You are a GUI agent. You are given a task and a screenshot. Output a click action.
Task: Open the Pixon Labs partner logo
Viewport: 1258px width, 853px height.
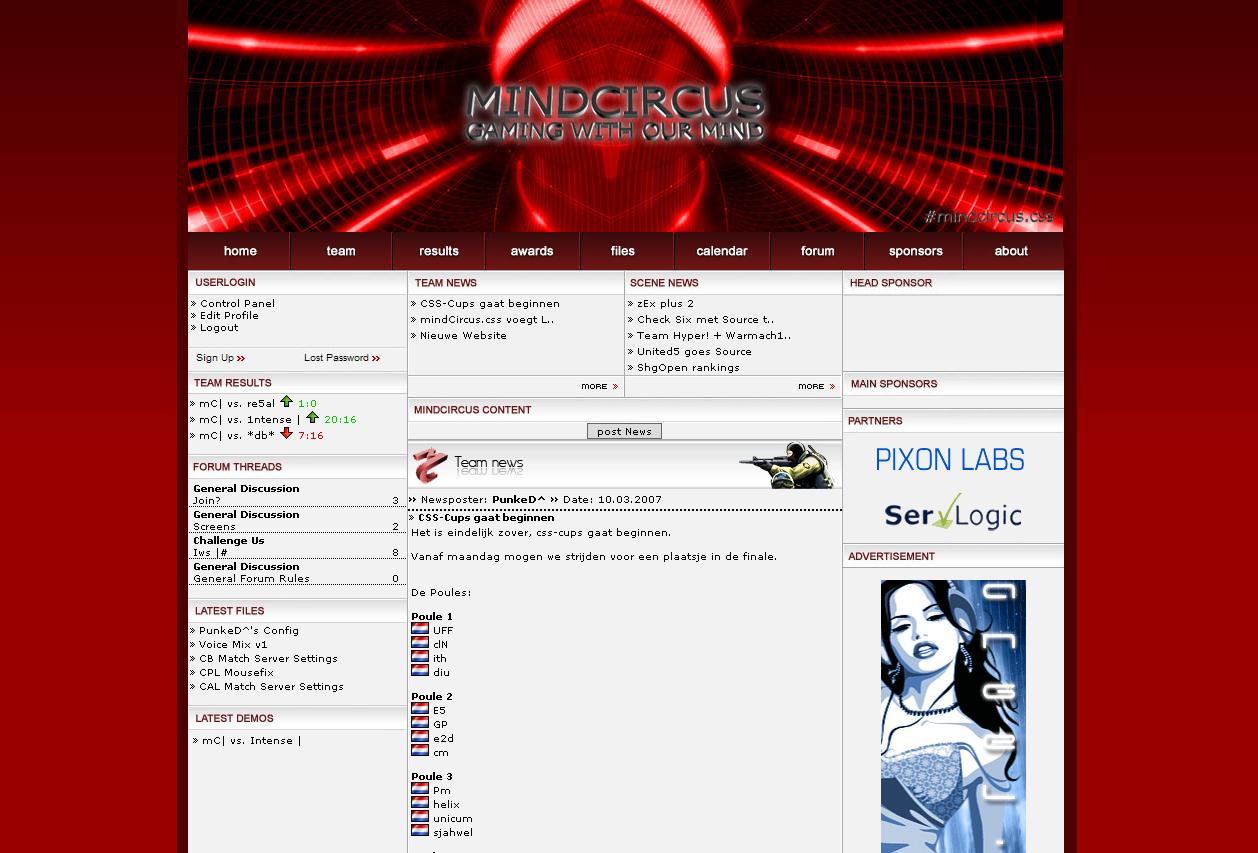coord(950,460)
